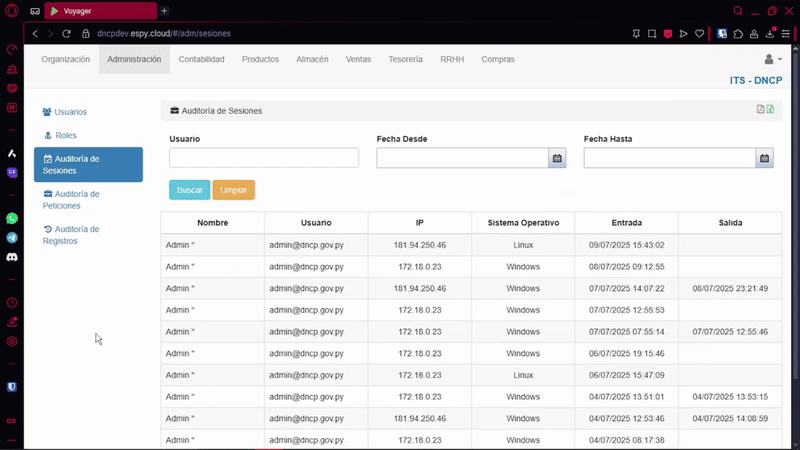Screen dimensions: 800x450
Task: Focus the Usuario filter text field
Action: (x=264, y=158)
